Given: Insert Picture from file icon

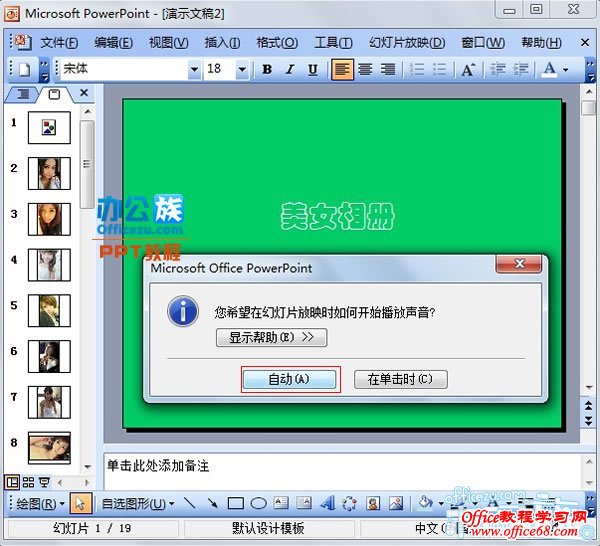Looking at the screenshot, I should [x=396, y=504].
